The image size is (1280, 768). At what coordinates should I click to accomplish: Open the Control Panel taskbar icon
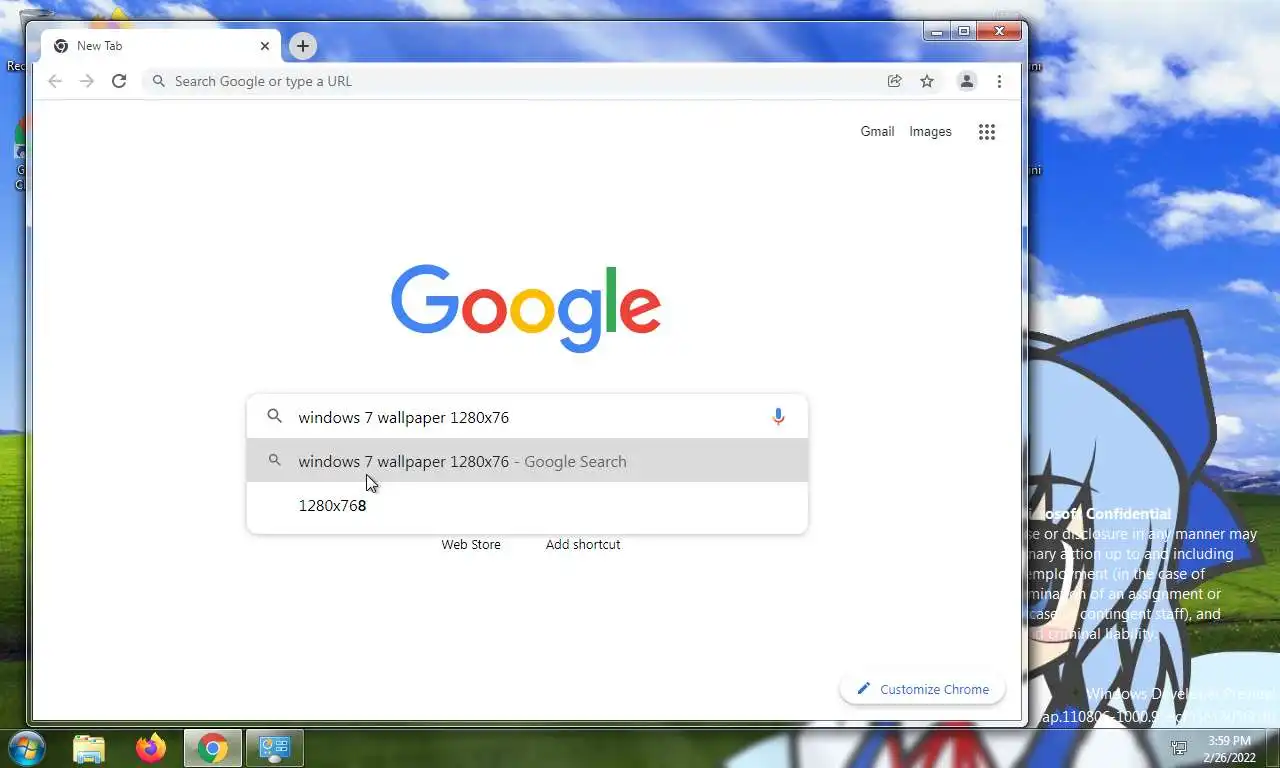click(x=274, y=748)
